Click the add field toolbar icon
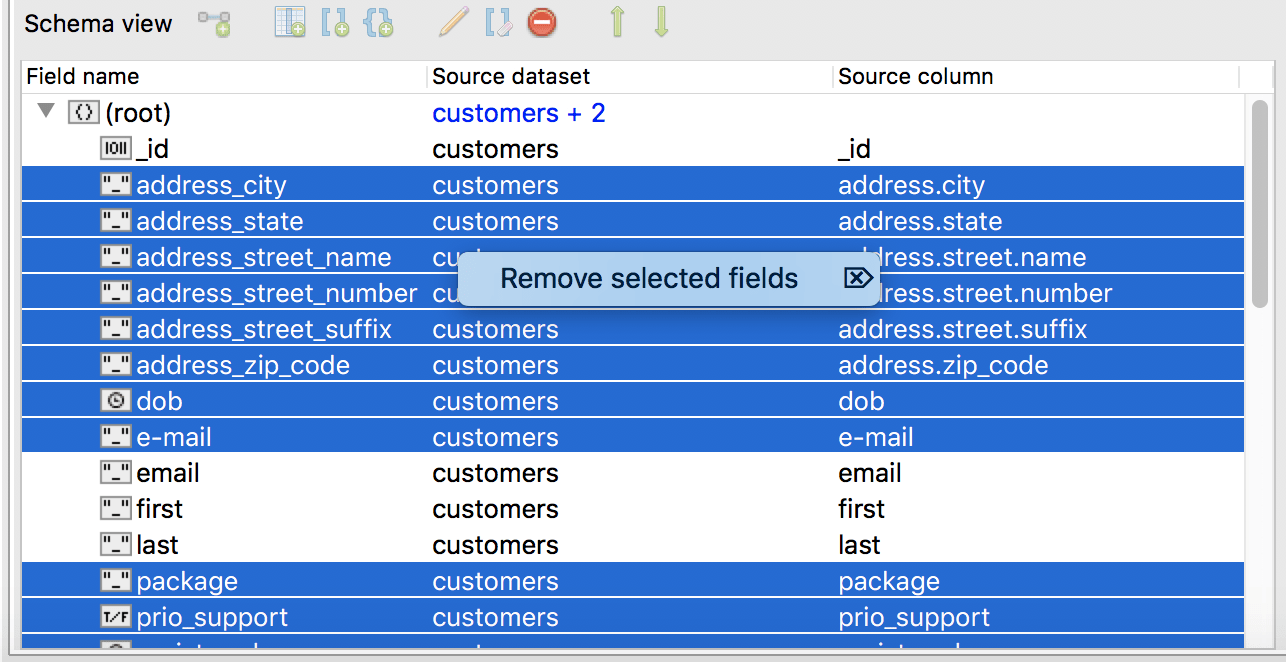The width and height of the screenshot is (1286, 662). click(x=289, y=22)
